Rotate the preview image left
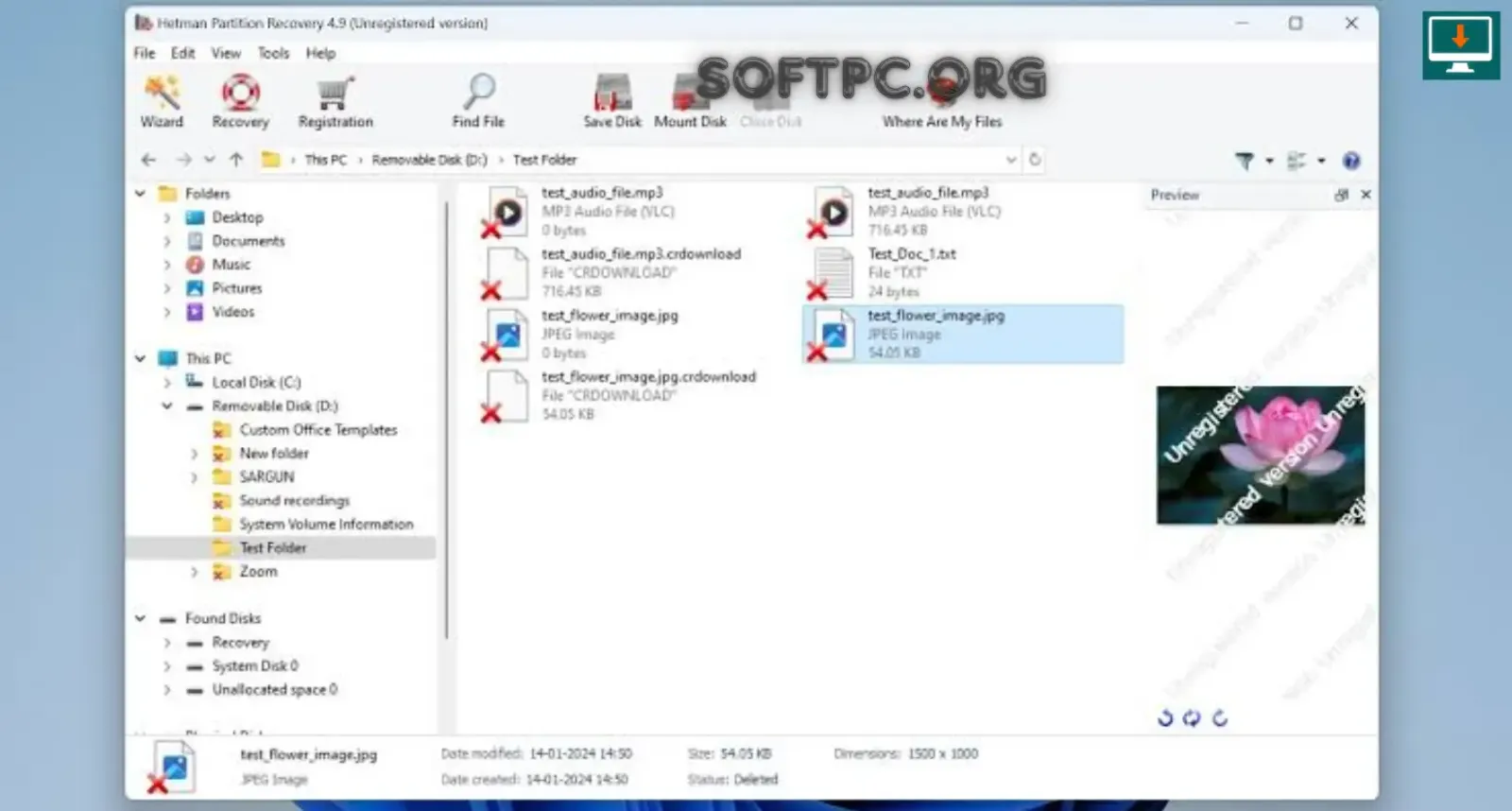 pos(1165,718)
